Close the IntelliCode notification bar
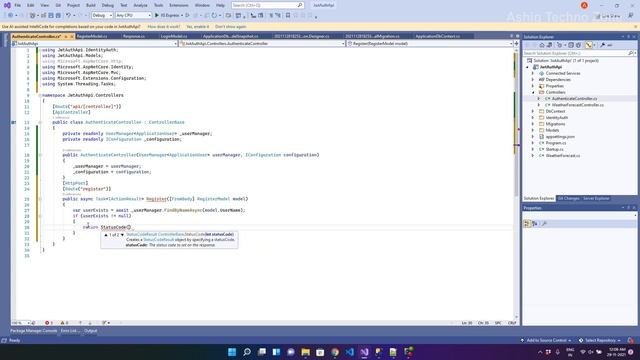Viewport: 640px width, 360px height. (x=636, y=27)
